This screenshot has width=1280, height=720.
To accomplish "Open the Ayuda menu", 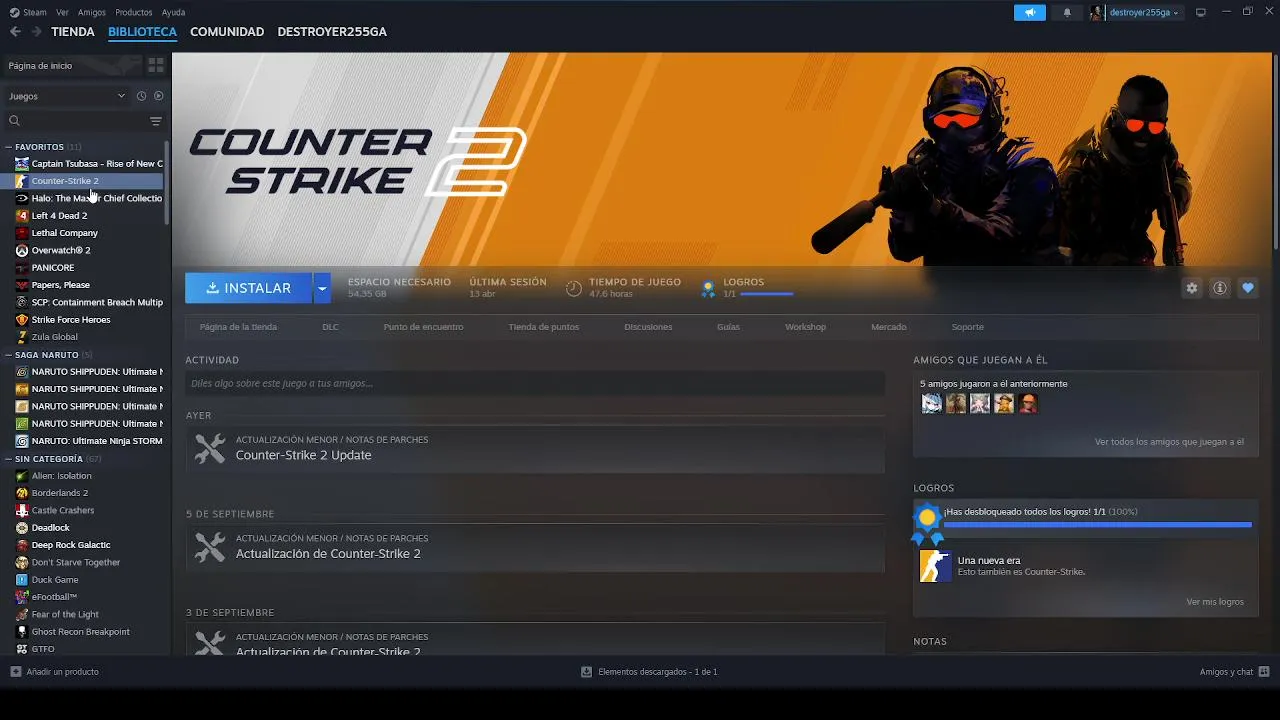I will point(173,12).
